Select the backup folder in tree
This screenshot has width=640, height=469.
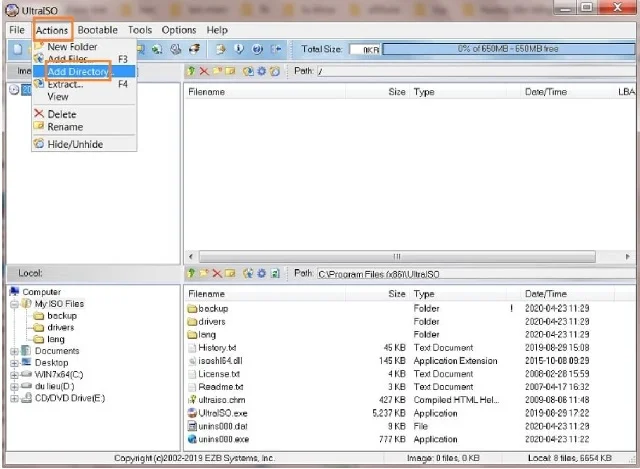coord(62,316)
